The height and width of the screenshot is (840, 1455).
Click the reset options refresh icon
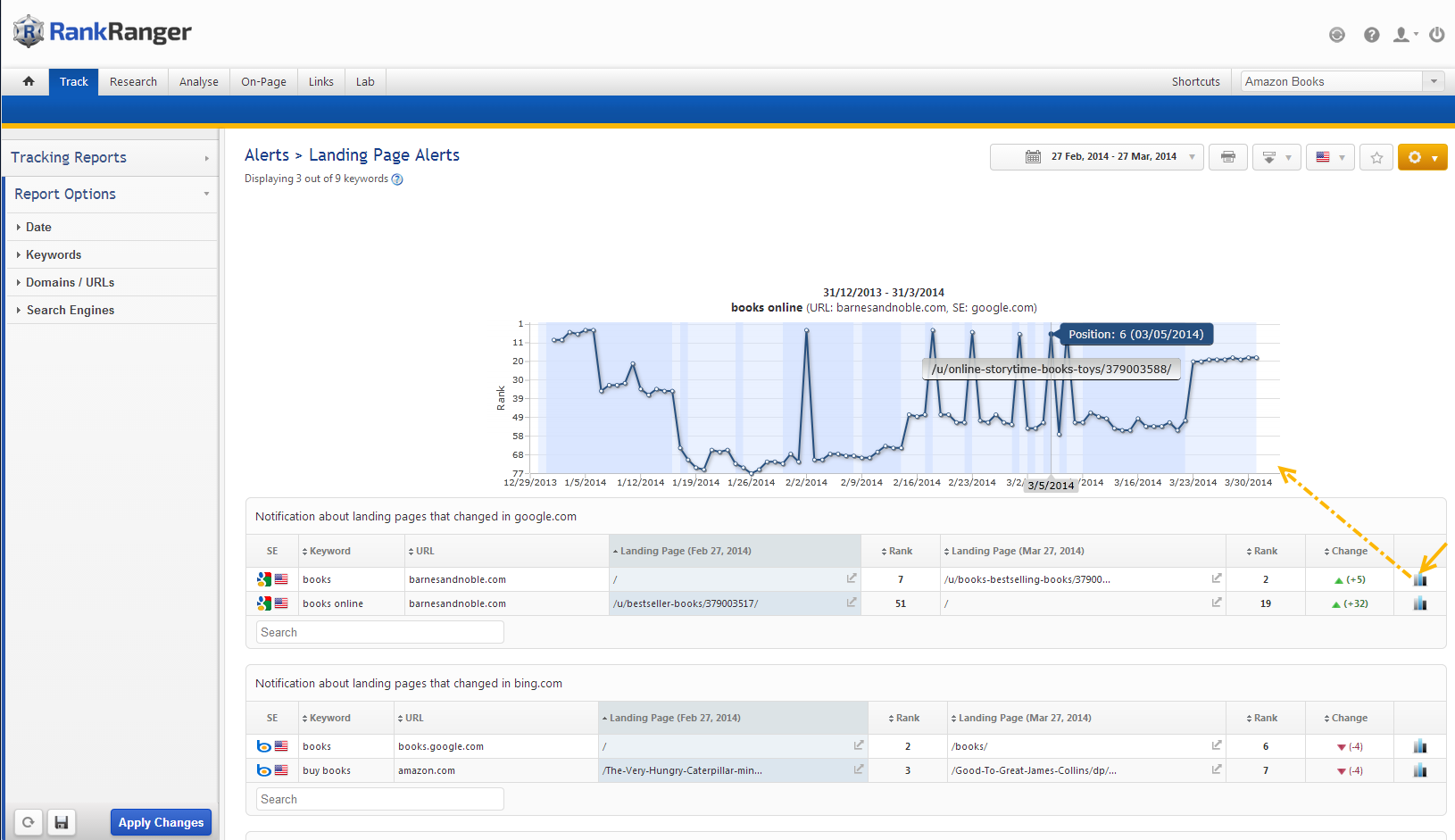[x=29, y=822]
